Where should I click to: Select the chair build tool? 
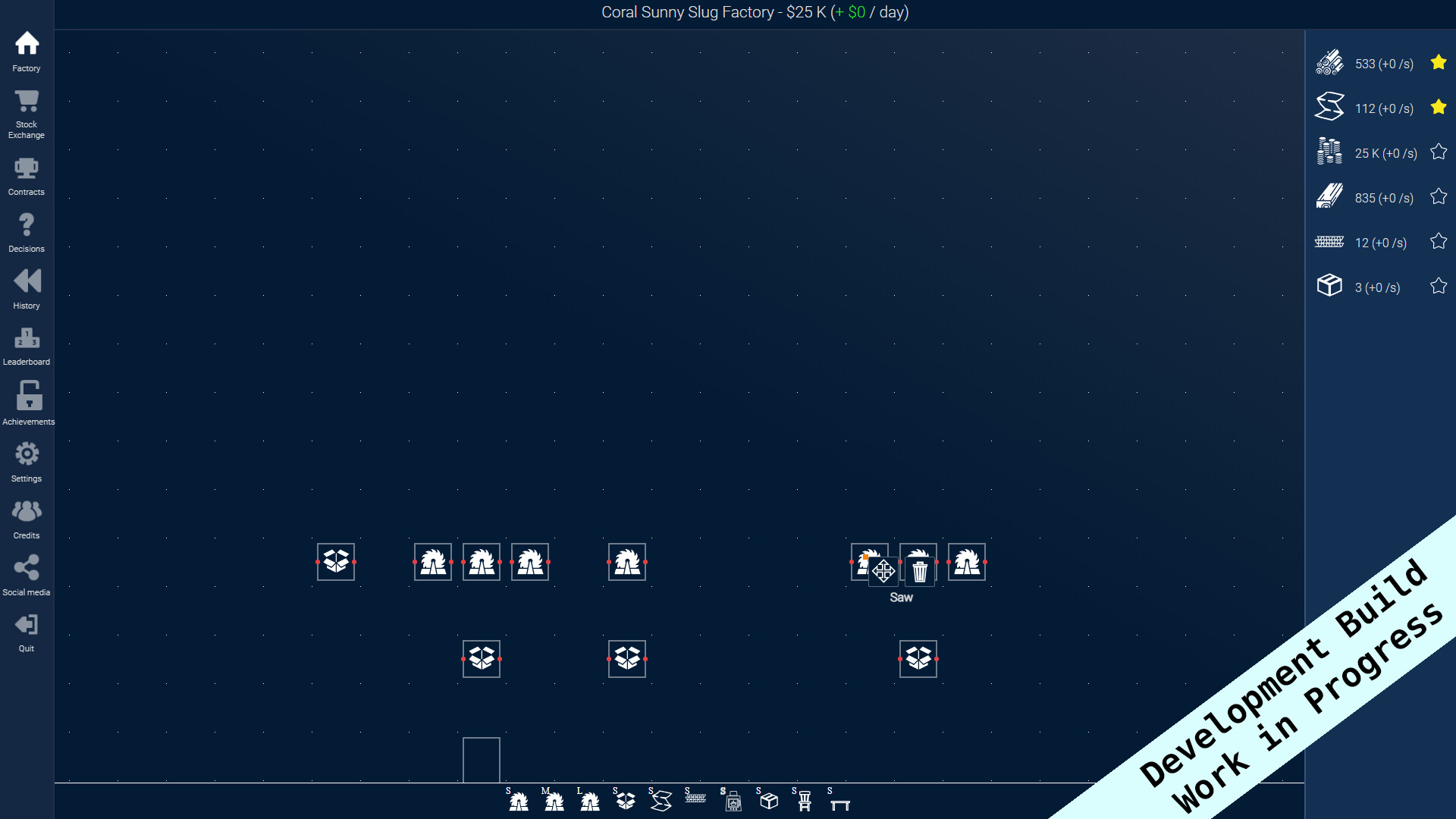(x=804, y=800)
